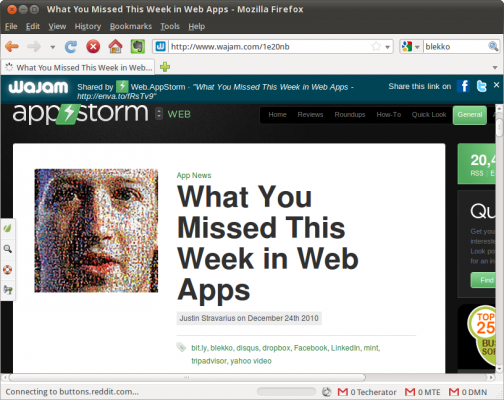Screen dimensions: 504x400
Task: Select the green General nav button
Action: click(470, 115)
